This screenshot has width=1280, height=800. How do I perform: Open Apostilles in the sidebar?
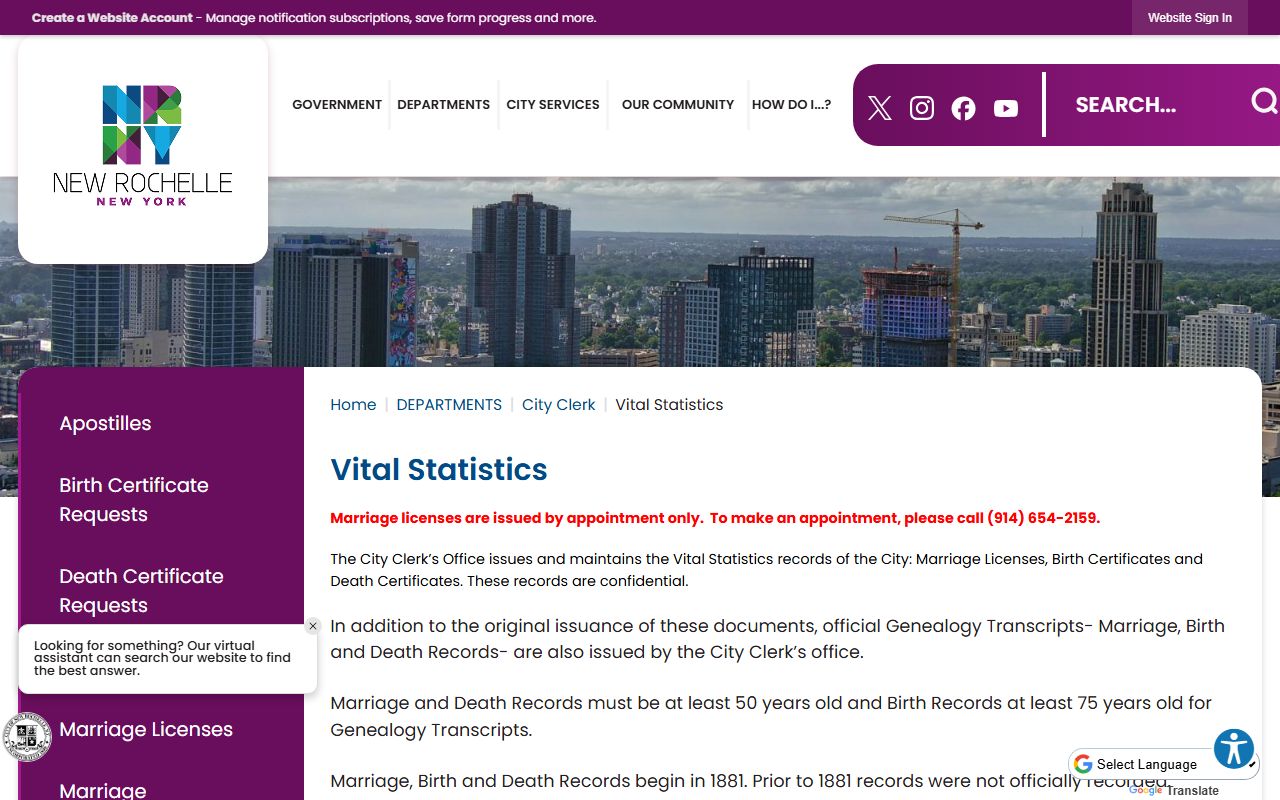coord(105,423)
